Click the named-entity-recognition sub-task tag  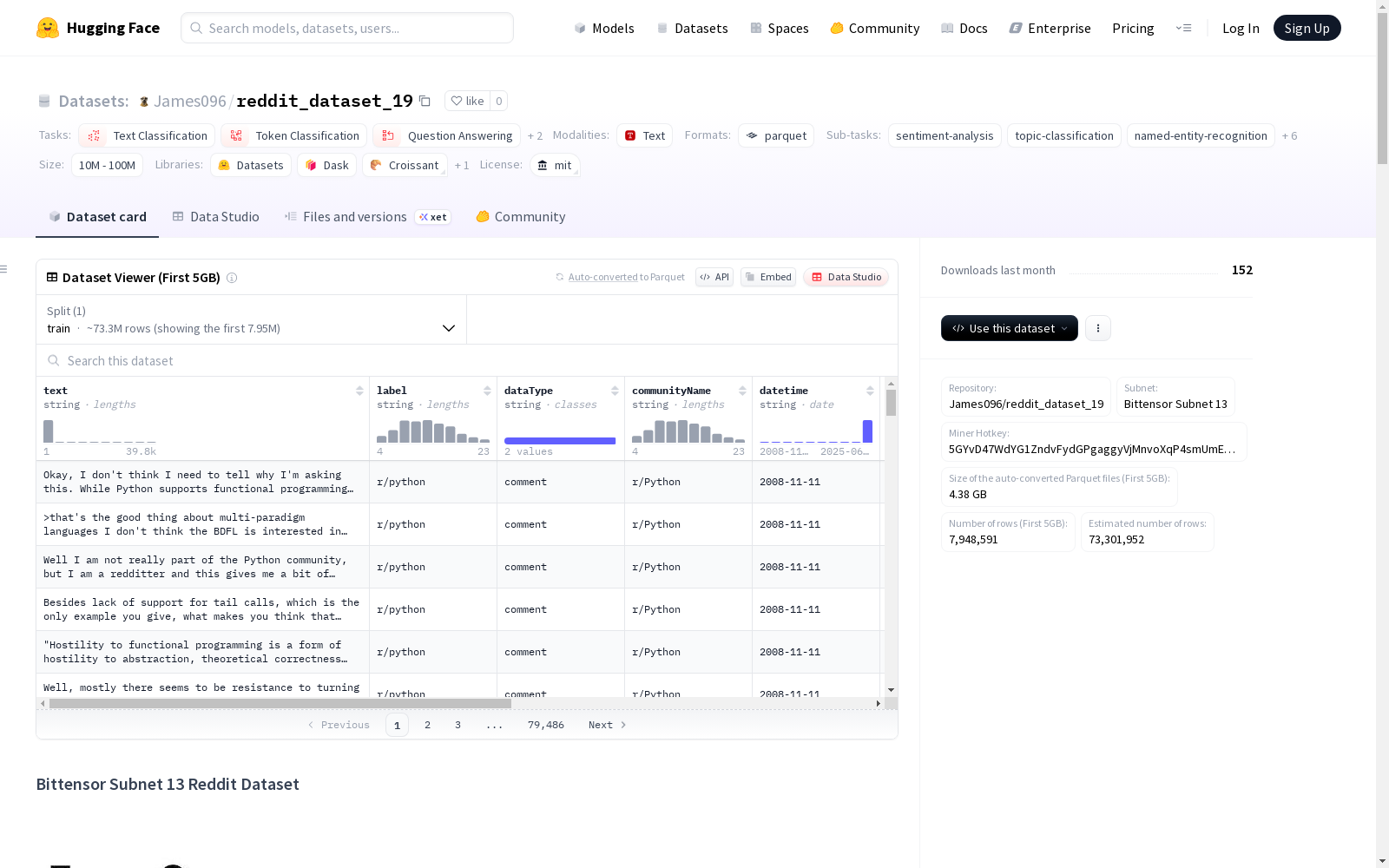point(1201,135)
